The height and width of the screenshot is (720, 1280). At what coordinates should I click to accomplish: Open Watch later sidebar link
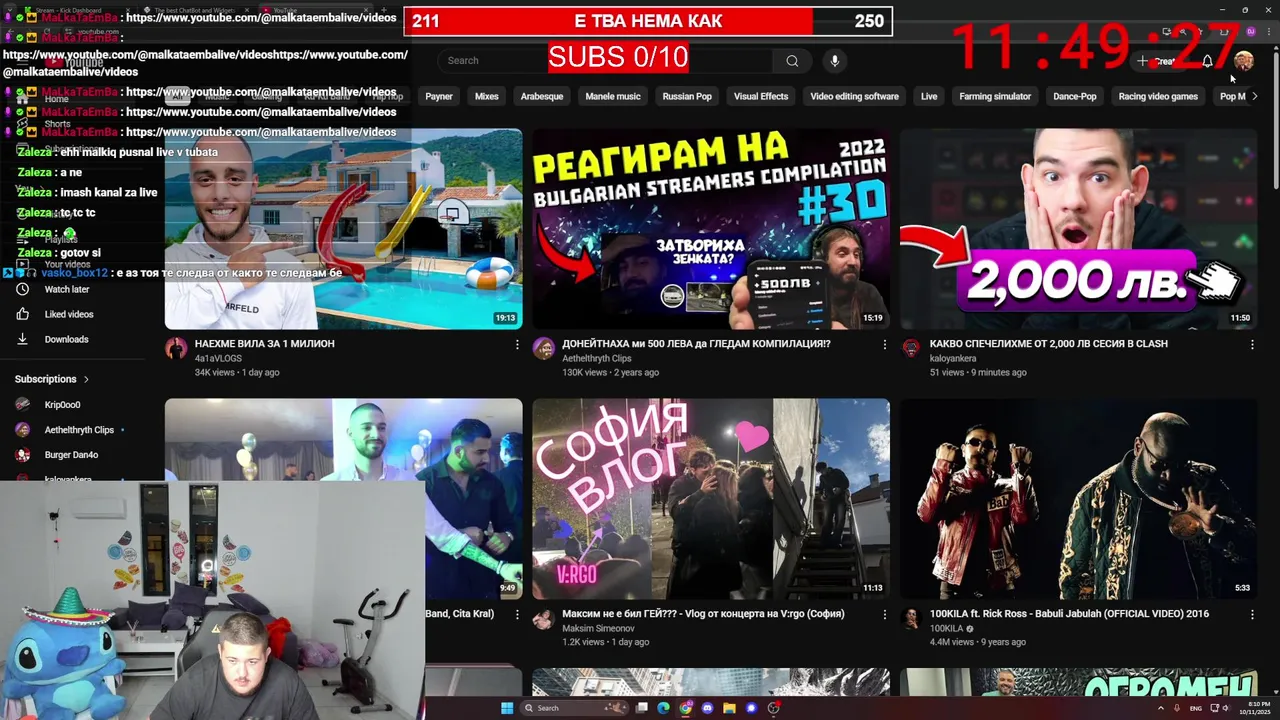(67, 289)
